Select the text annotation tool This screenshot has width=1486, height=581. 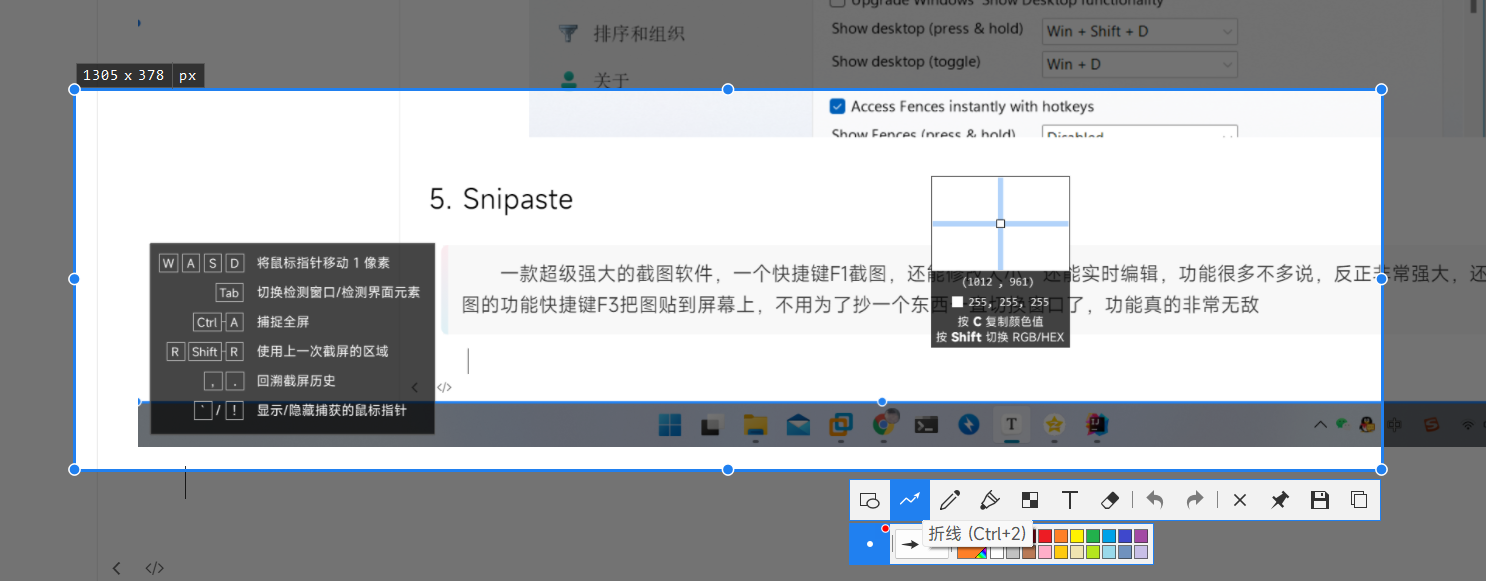[1069, 500]
